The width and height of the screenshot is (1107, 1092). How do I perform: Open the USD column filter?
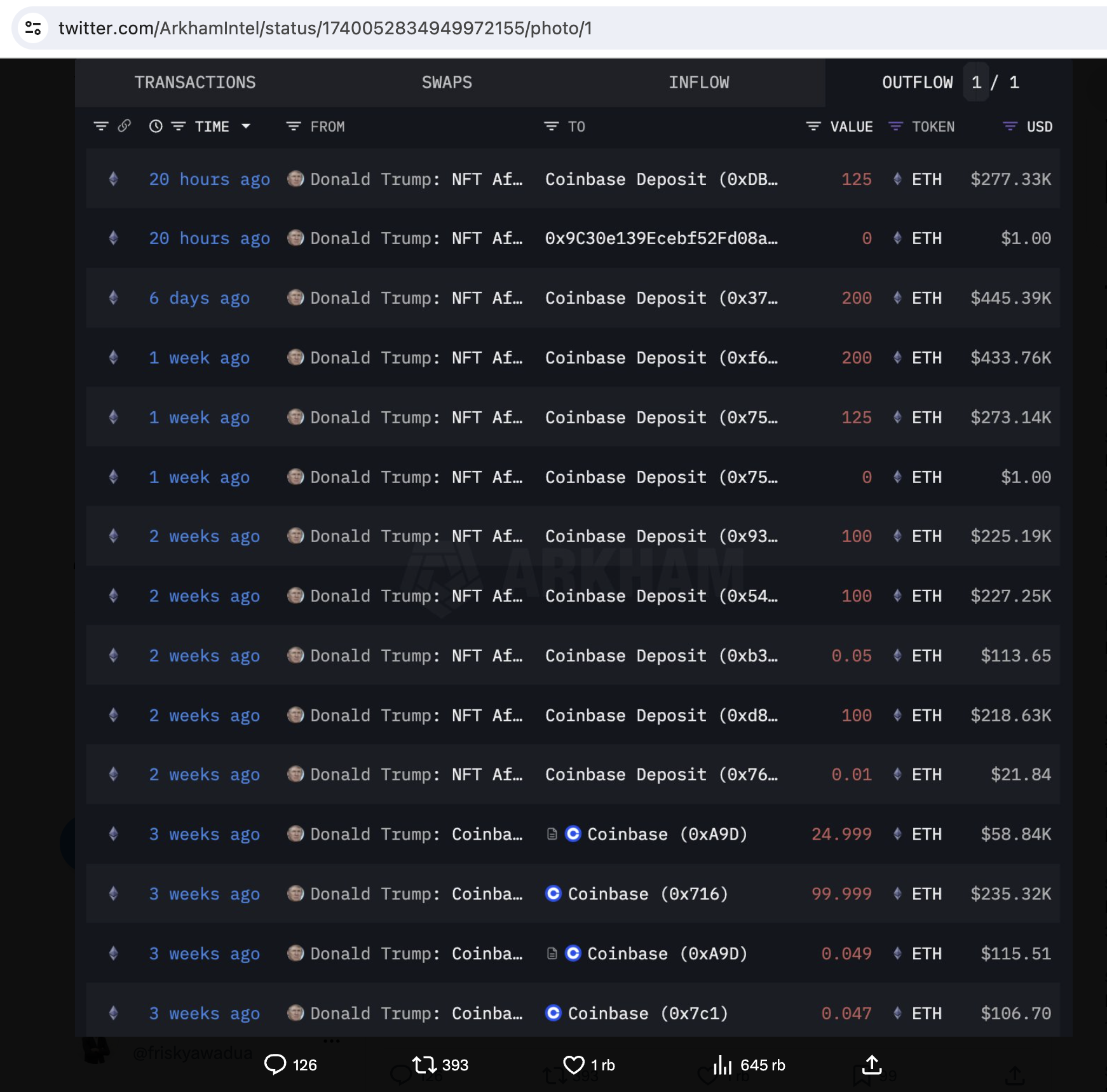(1010, 126)
